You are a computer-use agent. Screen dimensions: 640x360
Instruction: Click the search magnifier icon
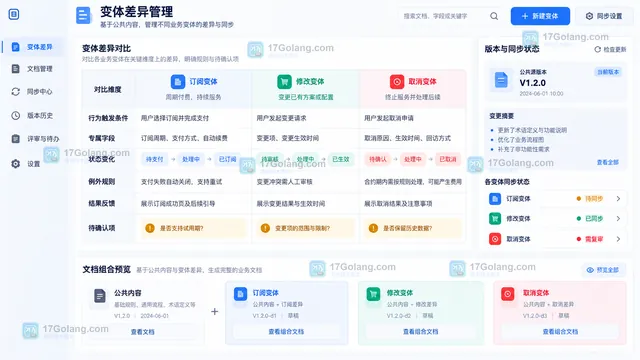coord(494,16)
